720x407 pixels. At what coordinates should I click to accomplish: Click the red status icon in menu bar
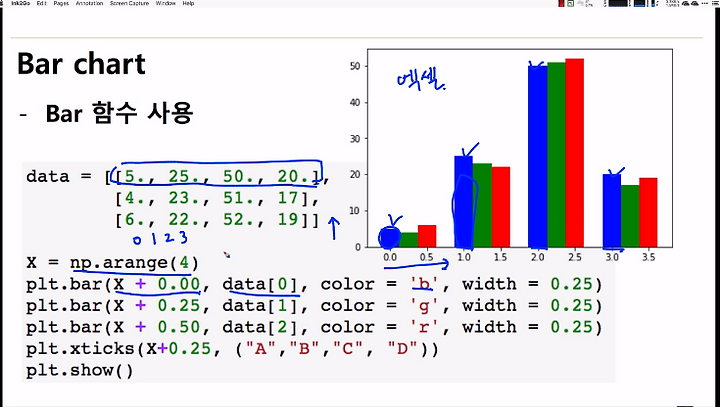[x=561, y=3]
